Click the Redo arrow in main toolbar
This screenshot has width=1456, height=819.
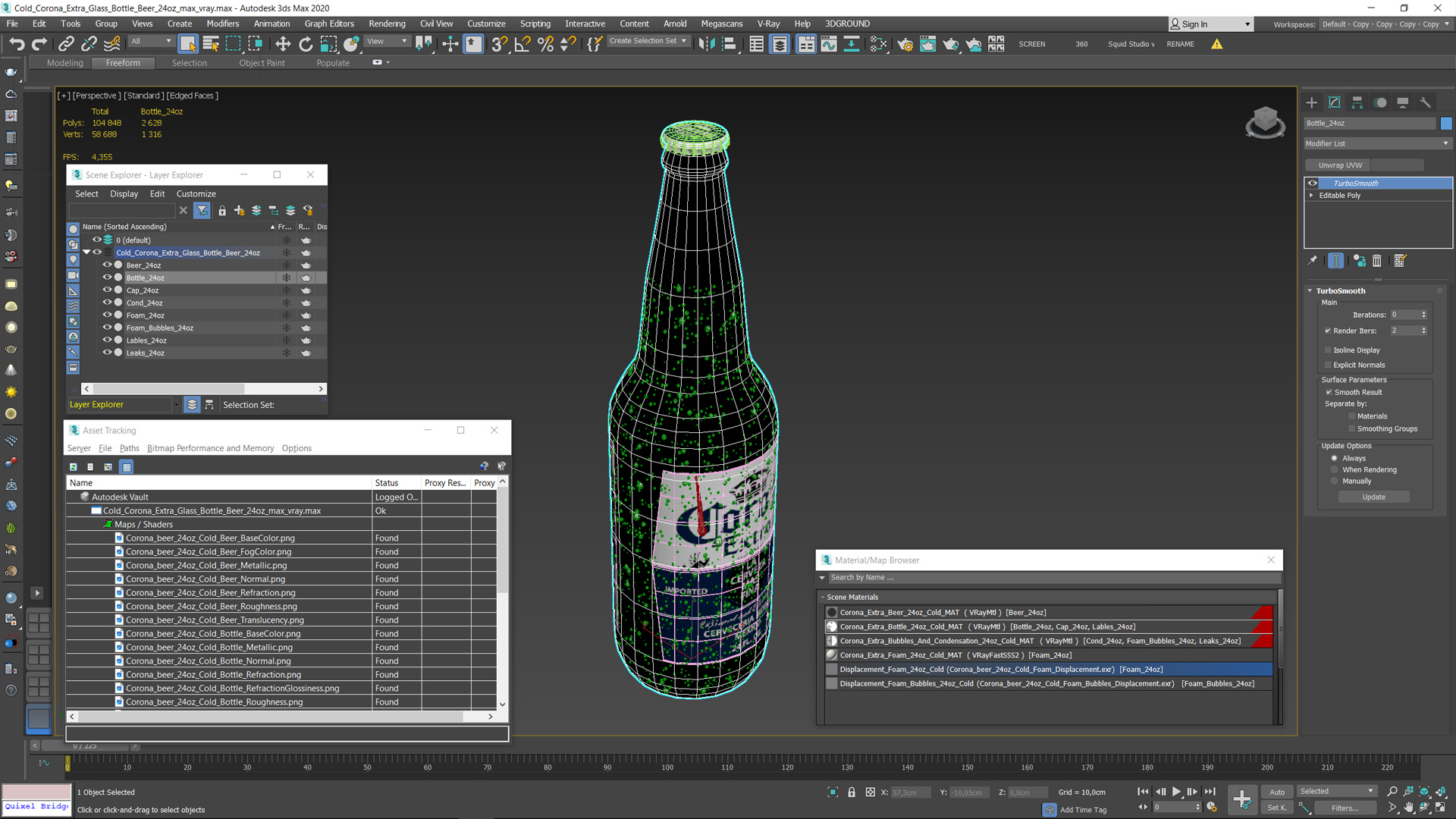[x=39, y=44]
